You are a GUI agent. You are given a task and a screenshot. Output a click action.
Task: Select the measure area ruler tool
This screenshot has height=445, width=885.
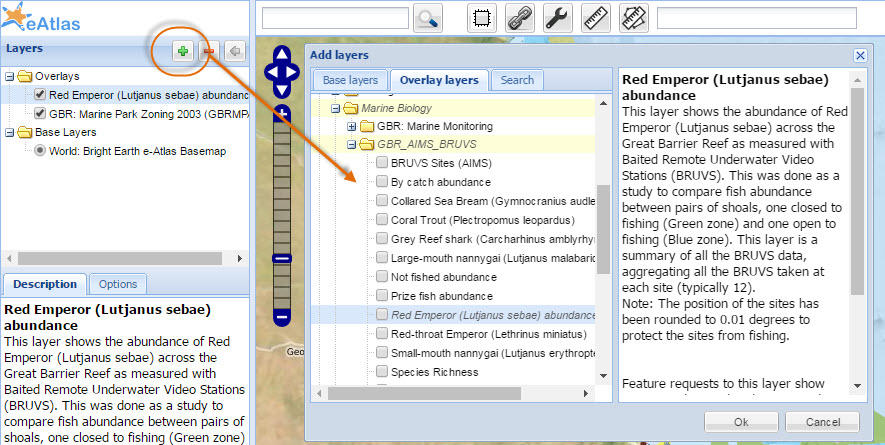tap(634, 19)
